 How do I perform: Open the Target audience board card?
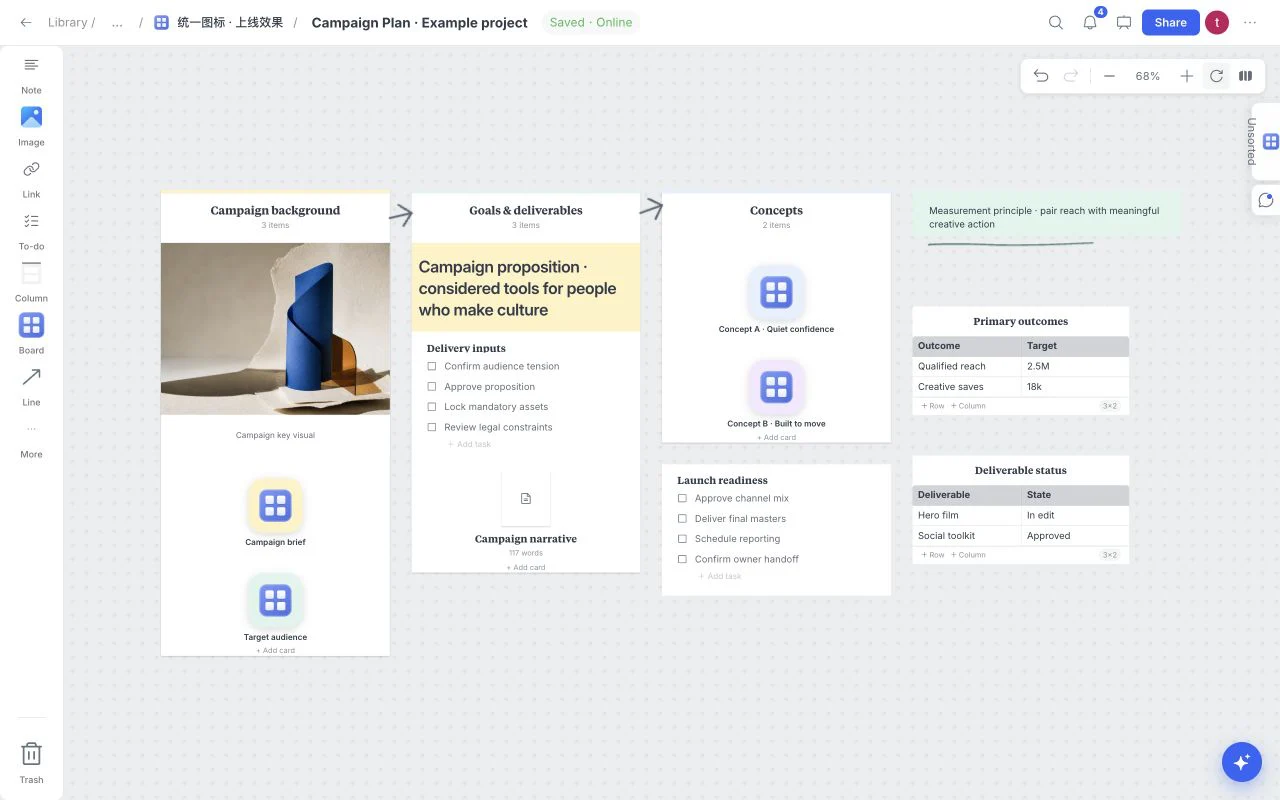tap(275, 601)
